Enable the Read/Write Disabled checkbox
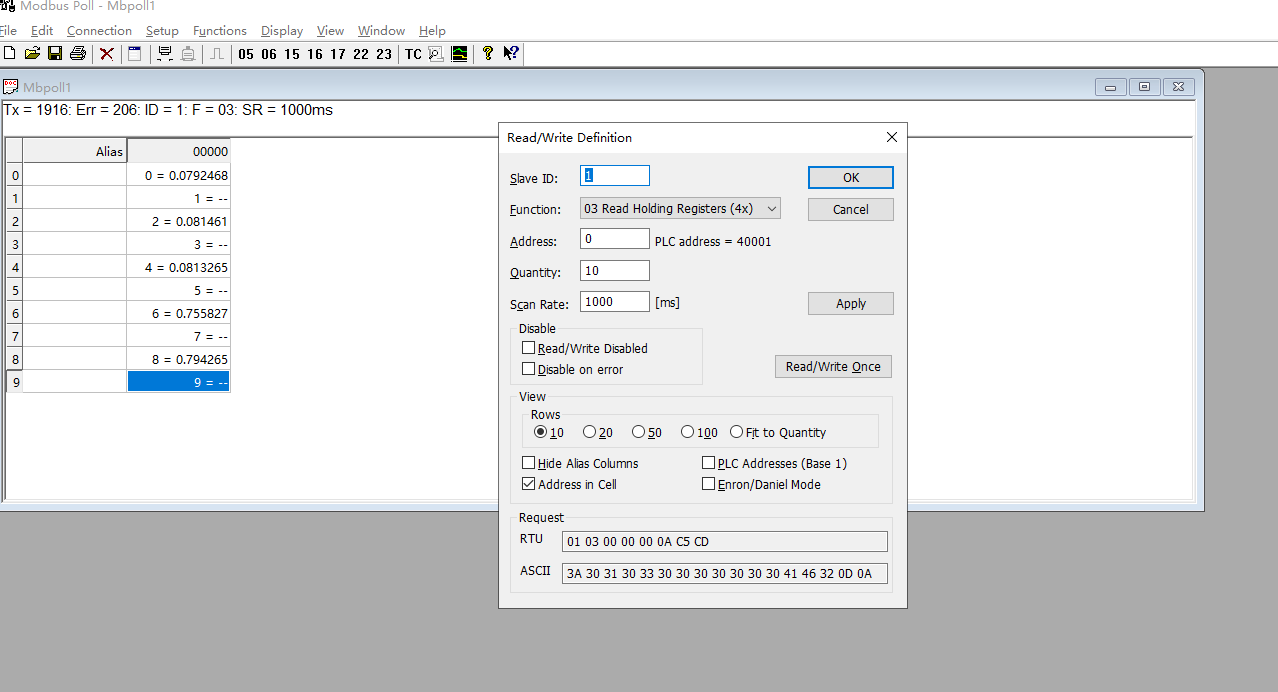Image resolution: width=1278 pixels, height=692 pixels. coord(528,348)
